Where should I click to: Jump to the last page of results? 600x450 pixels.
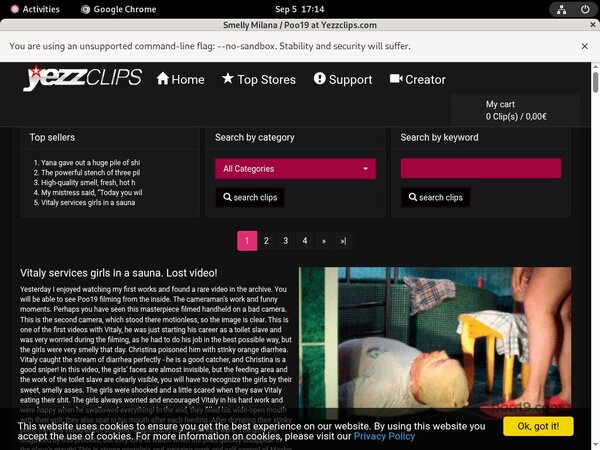click(x=343, y=241)
